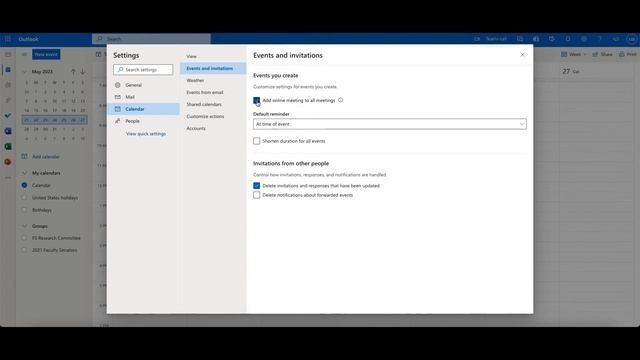Screen dimensions: 640x360
Task: Toggle FS Research Committee group calendar
Action: click(24, 238)
